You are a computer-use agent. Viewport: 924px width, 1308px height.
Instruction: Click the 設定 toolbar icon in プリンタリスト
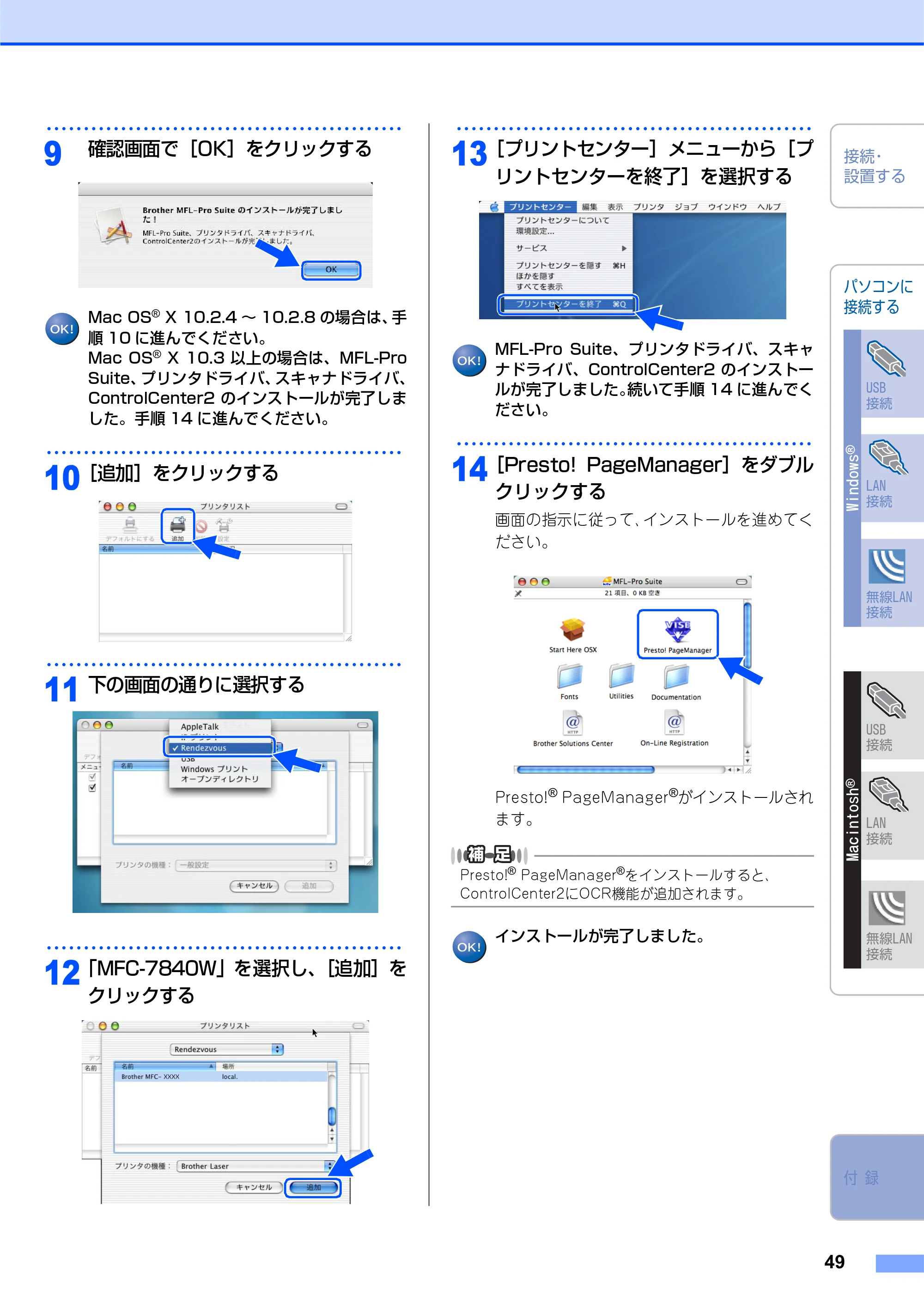pos(224,529)
